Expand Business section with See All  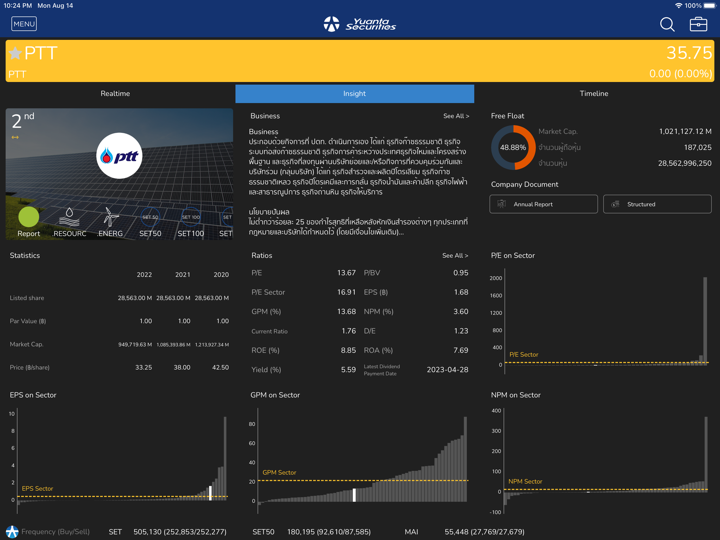pos(456,116)
